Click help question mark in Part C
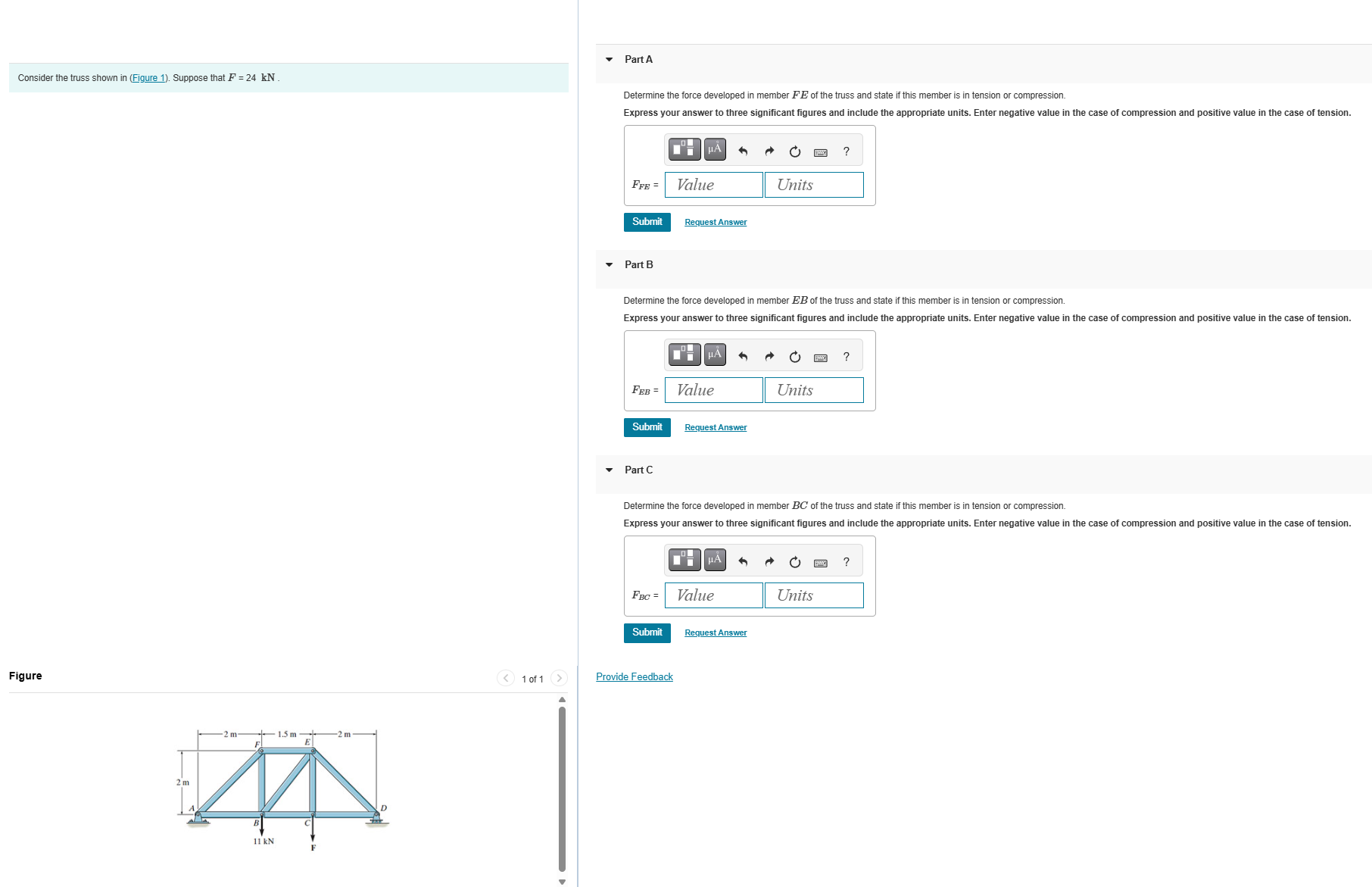Viewport: 1372px width, 887px height. click(x=847, y=562)
